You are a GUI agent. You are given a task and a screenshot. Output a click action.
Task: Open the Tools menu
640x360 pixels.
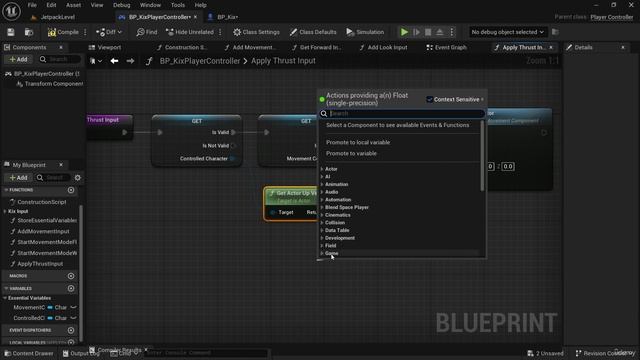[178, 5]
